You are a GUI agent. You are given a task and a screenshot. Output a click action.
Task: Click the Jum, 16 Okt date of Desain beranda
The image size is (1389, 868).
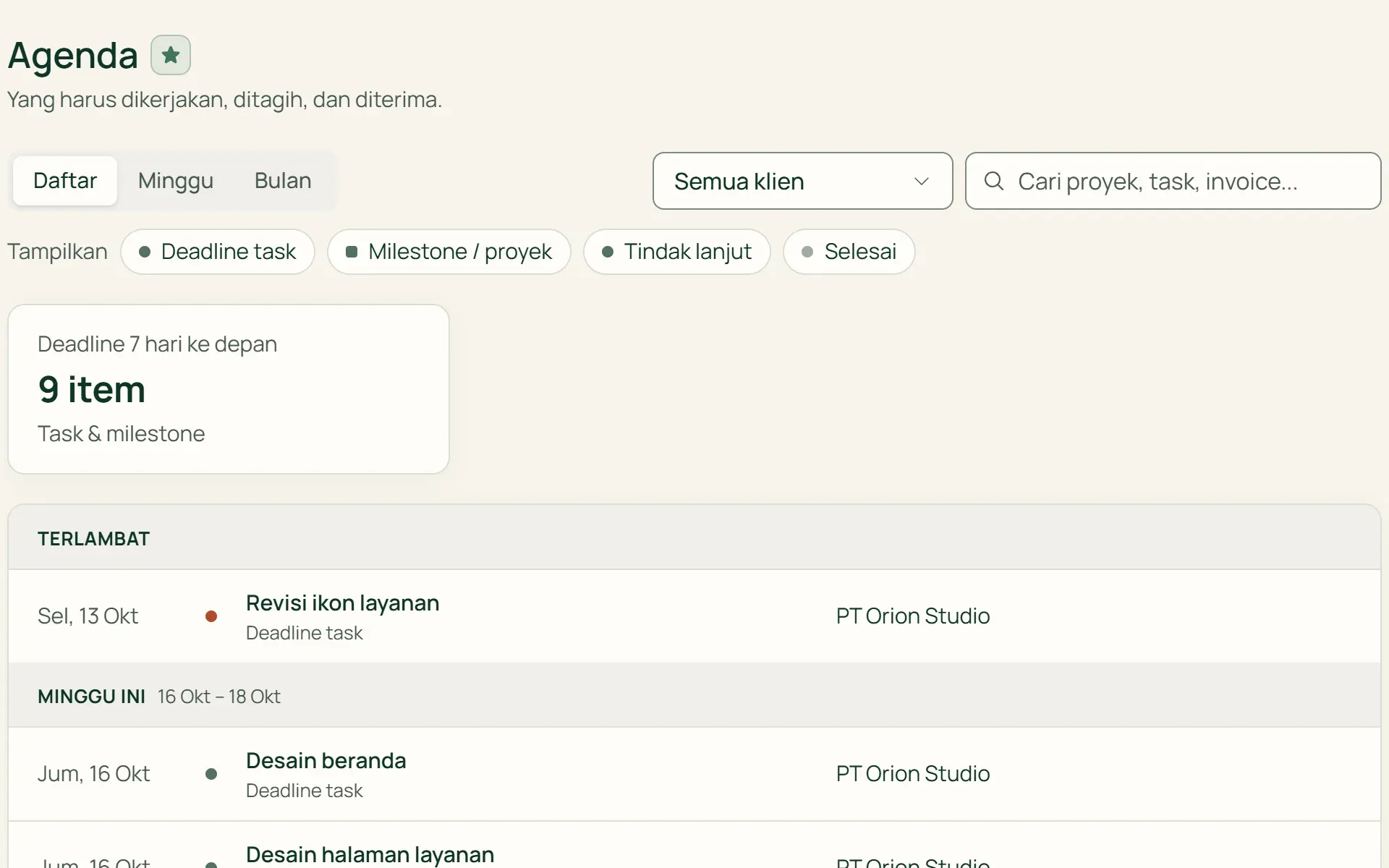tap(94, 774)
